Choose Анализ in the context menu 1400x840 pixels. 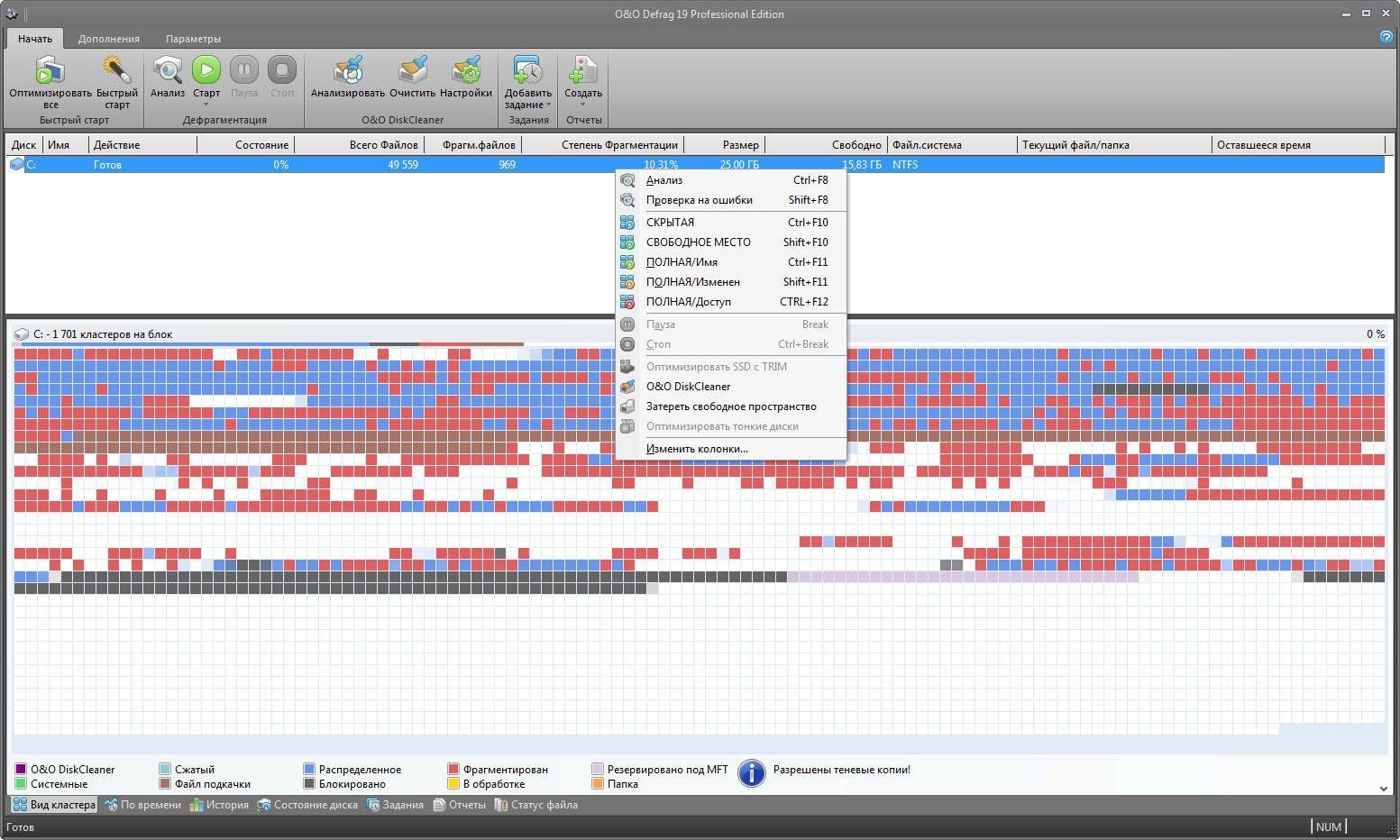(731, 180)
